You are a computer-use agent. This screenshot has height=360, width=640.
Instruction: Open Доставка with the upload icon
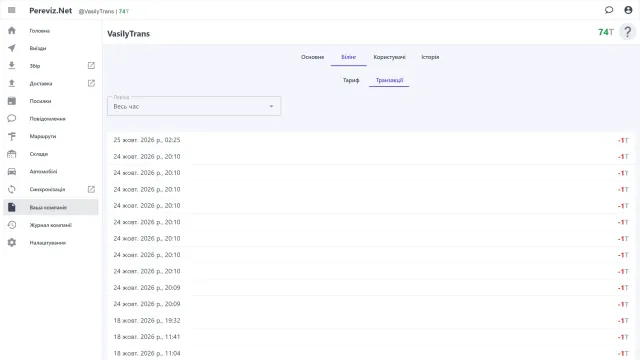click(12, 83)
